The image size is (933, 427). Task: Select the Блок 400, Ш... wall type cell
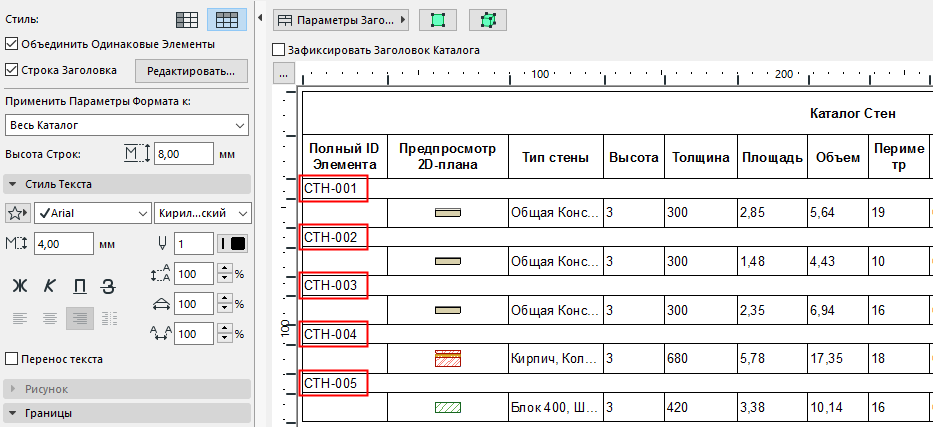(556, 407)
